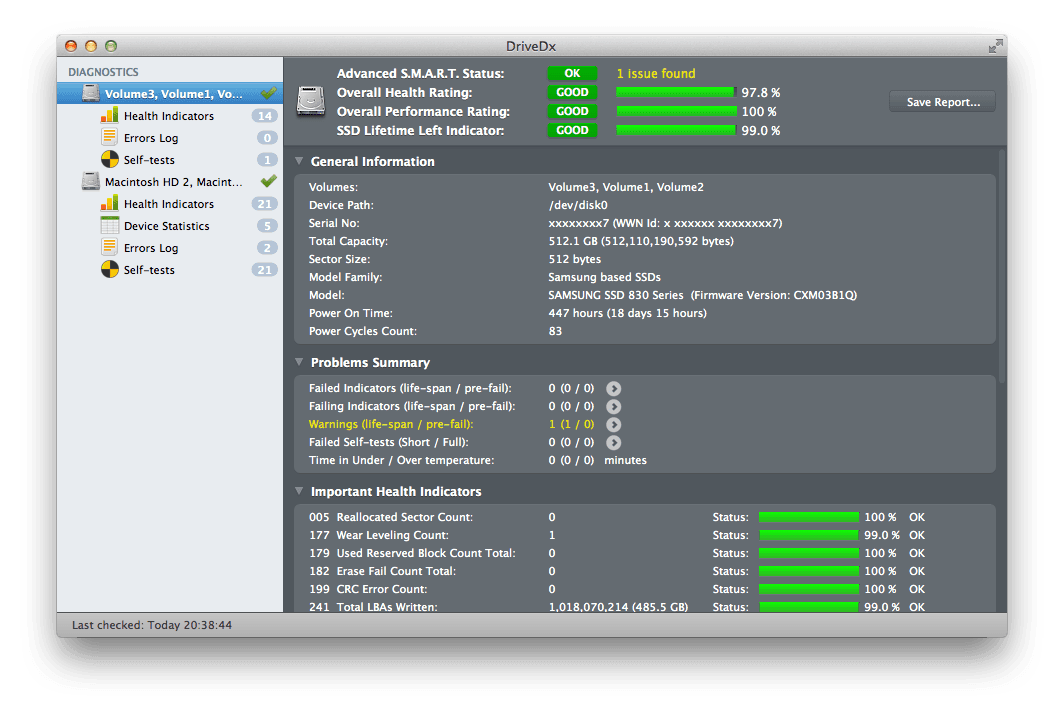This screenshot has width=1064, height=716.
Task: Enter full screen using the title bar arrows
Action: click(995, 46)
